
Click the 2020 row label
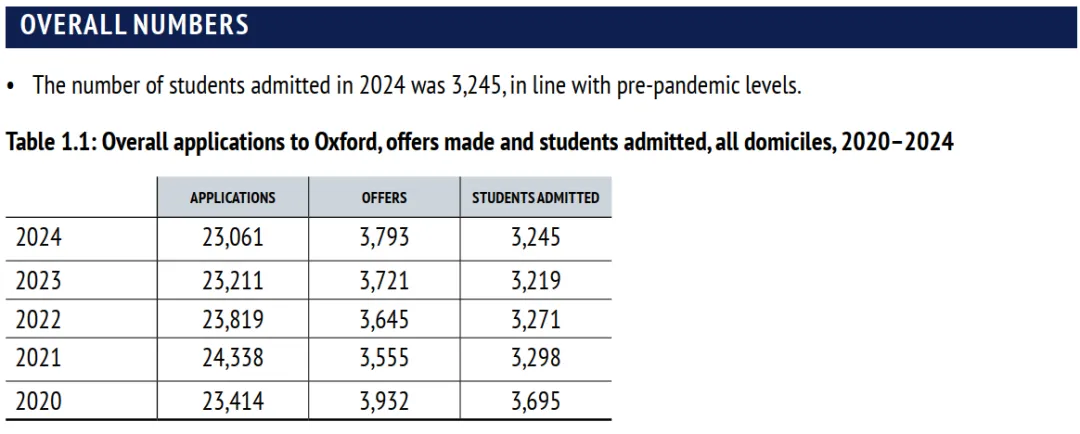[x=39, y=401]
